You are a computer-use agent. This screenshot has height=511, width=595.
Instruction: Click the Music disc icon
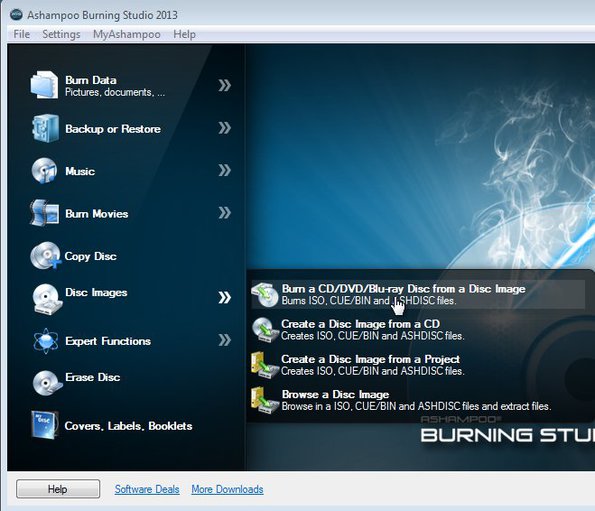[44, 171]
